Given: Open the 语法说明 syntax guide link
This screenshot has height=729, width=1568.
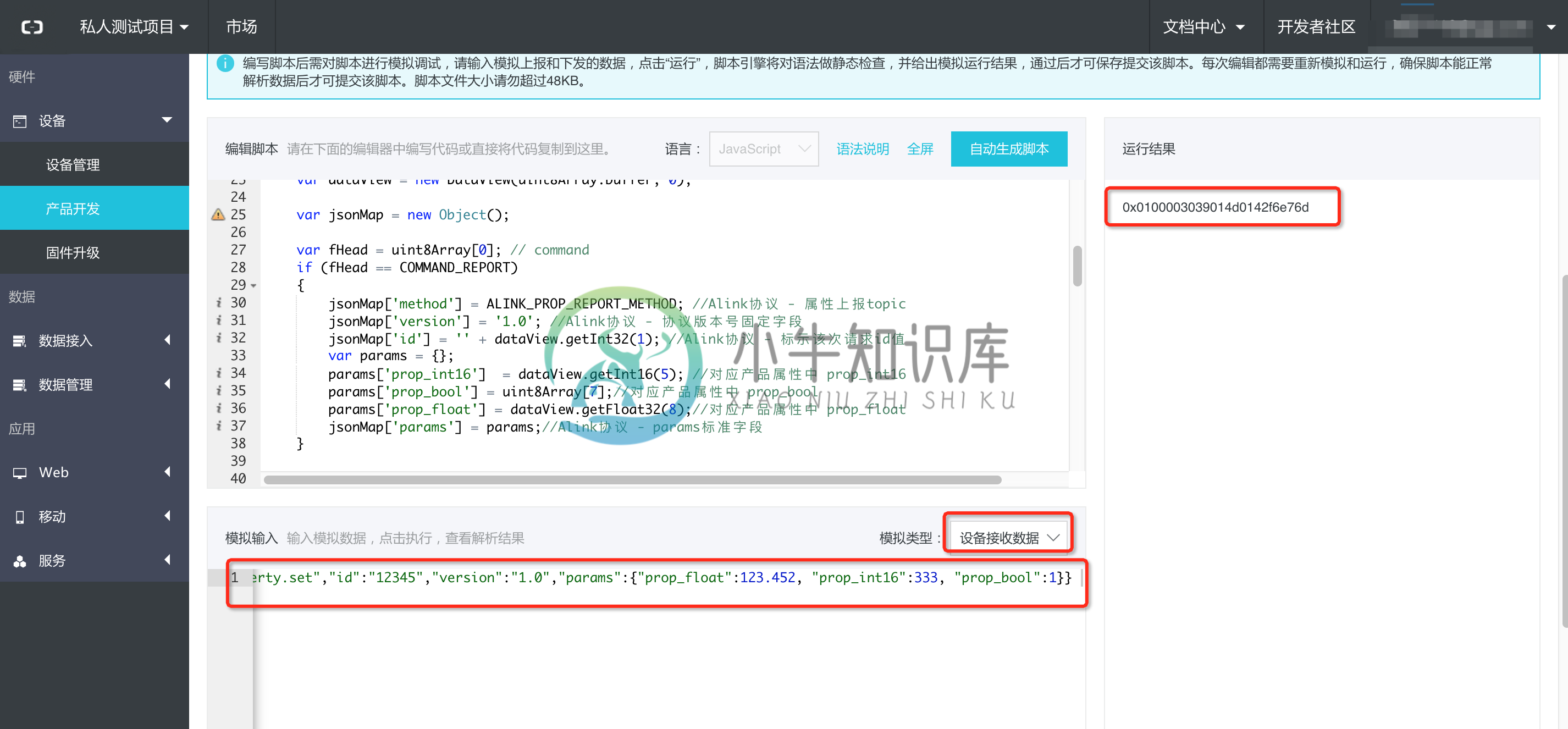Looking at the screenshot, I should [x=863, y=149].
